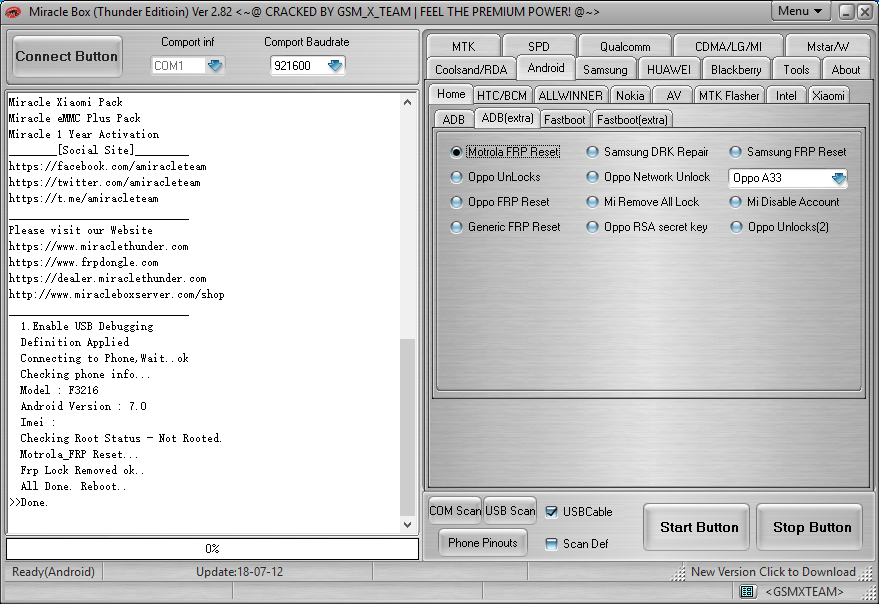
Task: Open the ALLWINNER sub-tab
Action: click(570, 96)
